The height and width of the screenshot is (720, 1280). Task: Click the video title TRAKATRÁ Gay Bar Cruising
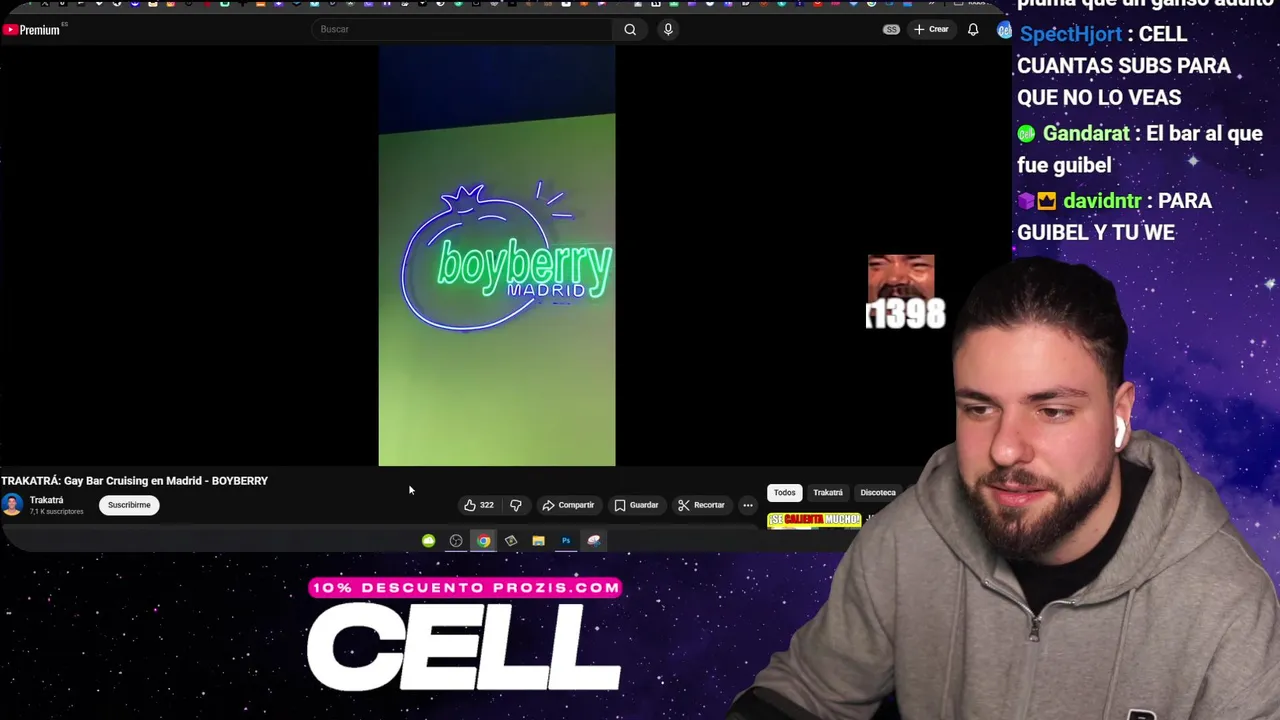pos(135,481)
